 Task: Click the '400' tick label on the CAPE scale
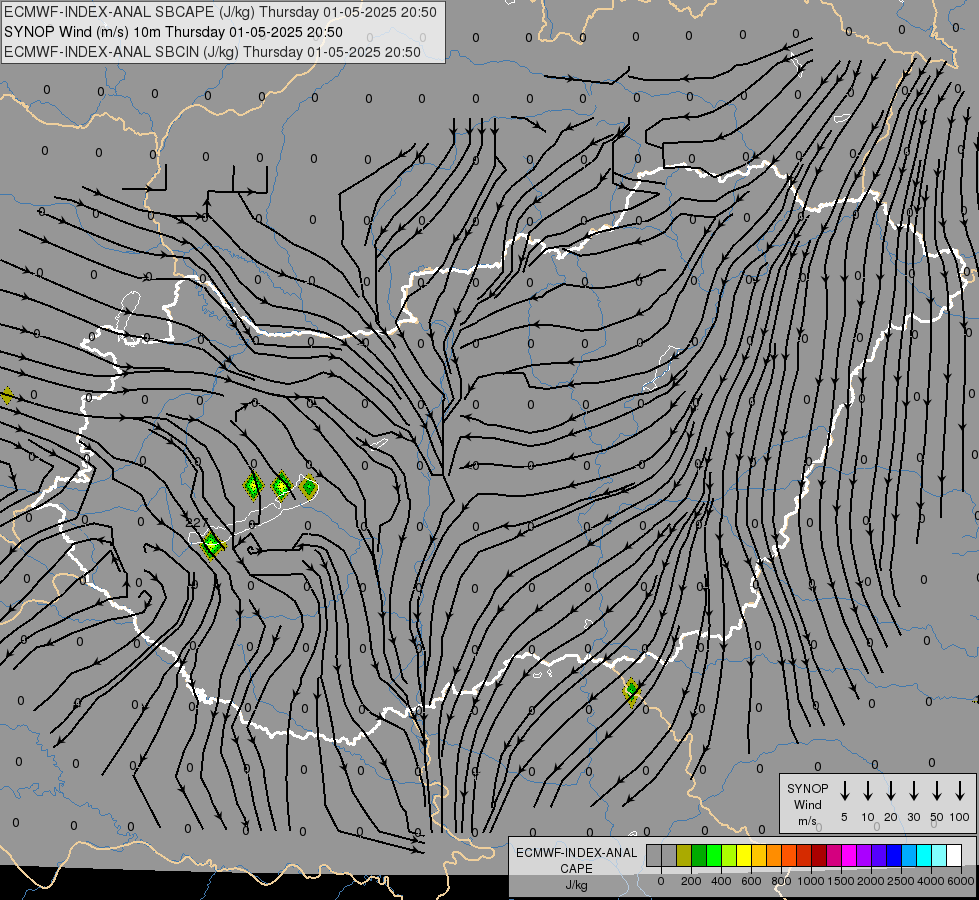721,881
